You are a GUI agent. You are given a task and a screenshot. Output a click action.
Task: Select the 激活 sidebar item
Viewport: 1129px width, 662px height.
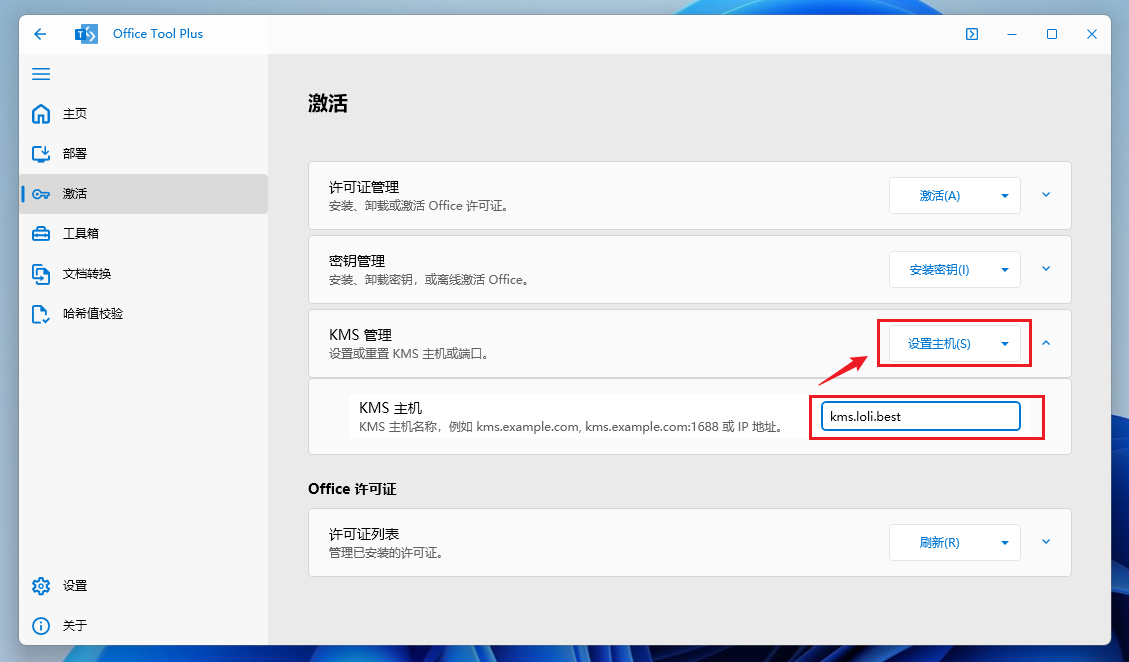point(143,194)
